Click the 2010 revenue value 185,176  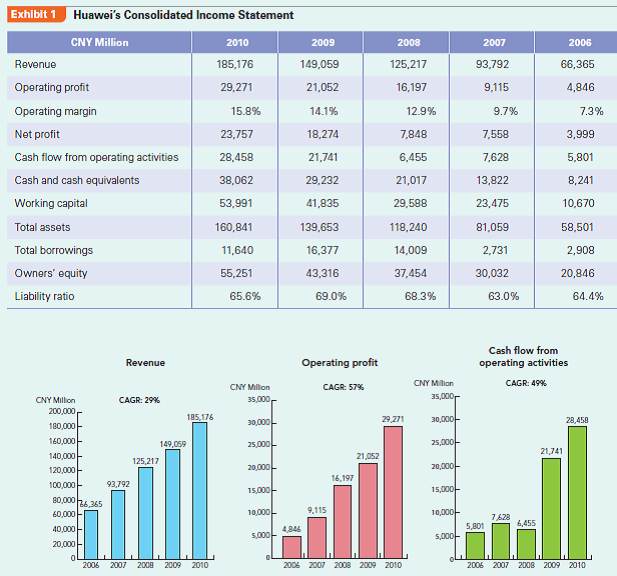pos(235,64)
